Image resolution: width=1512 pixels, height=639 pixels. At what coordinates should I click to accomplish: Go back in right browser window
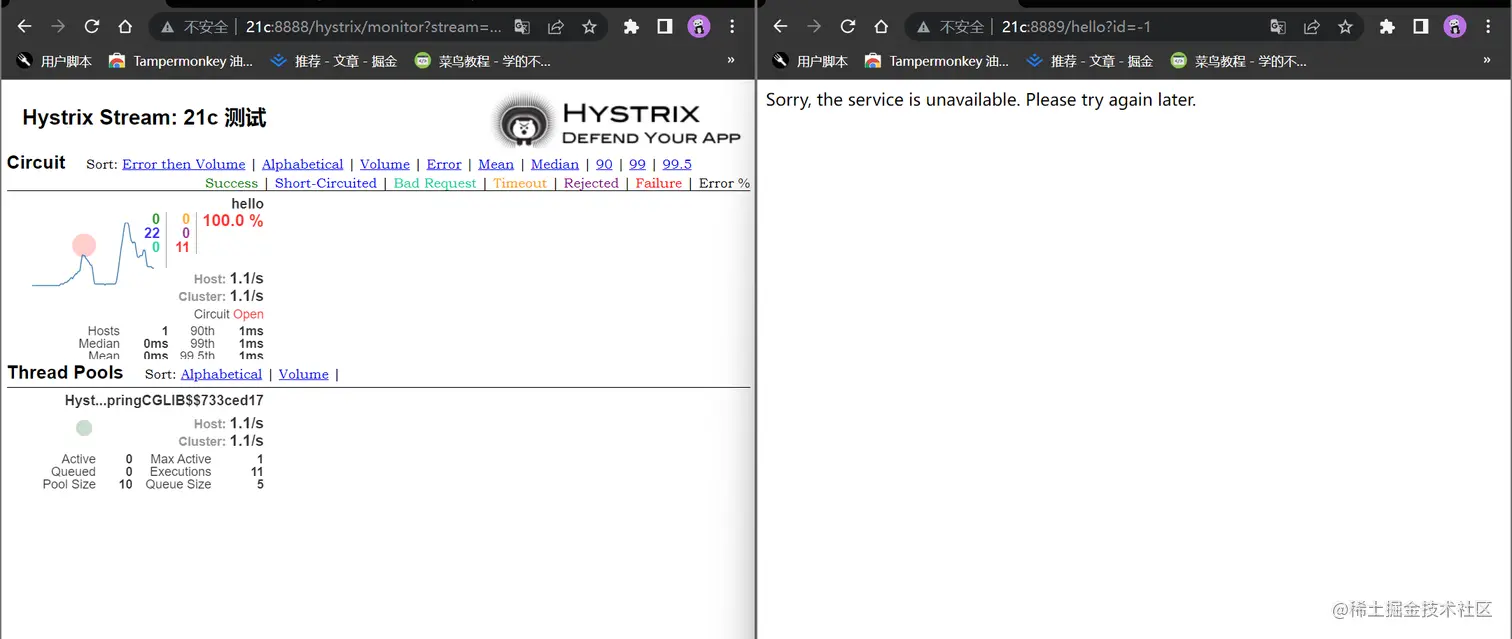click(x=781, y=27)
